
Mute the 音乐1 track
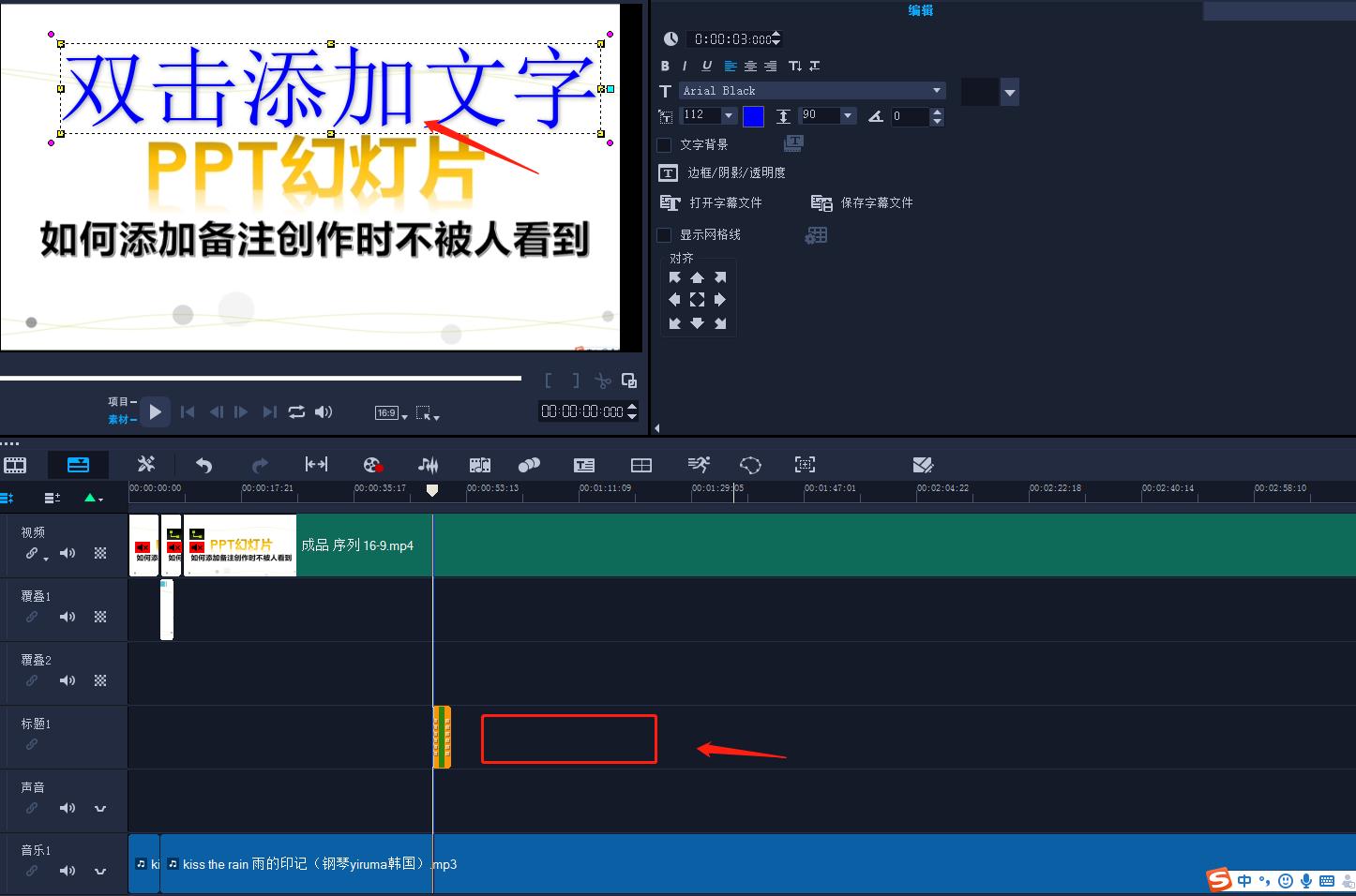67,870
